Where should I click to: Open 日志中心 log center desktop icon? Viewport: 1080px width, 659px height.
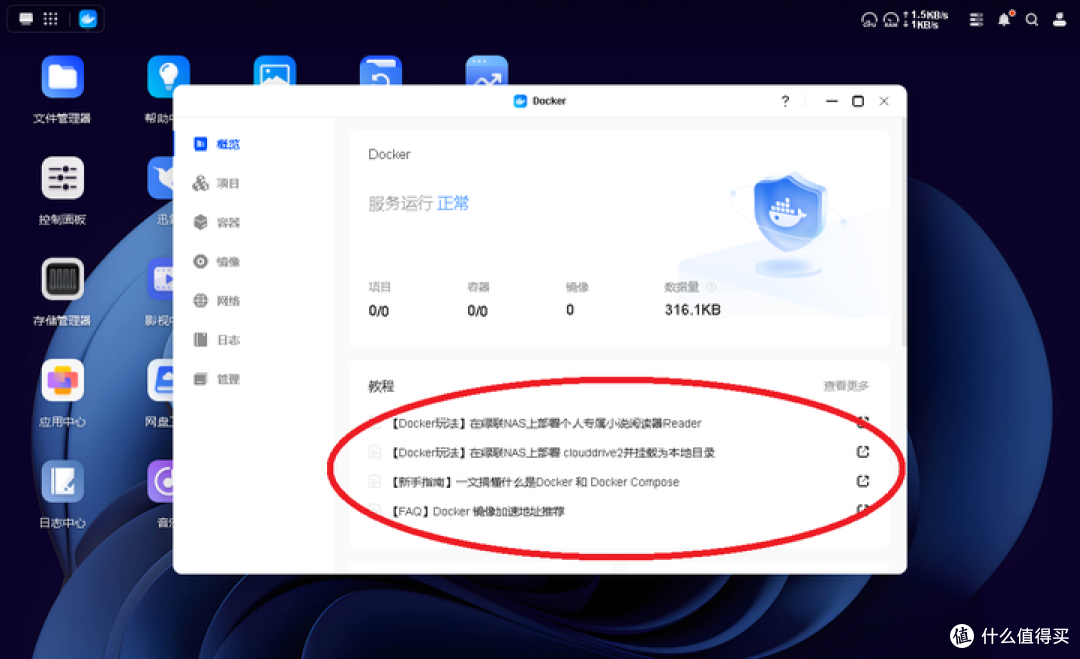62,481
